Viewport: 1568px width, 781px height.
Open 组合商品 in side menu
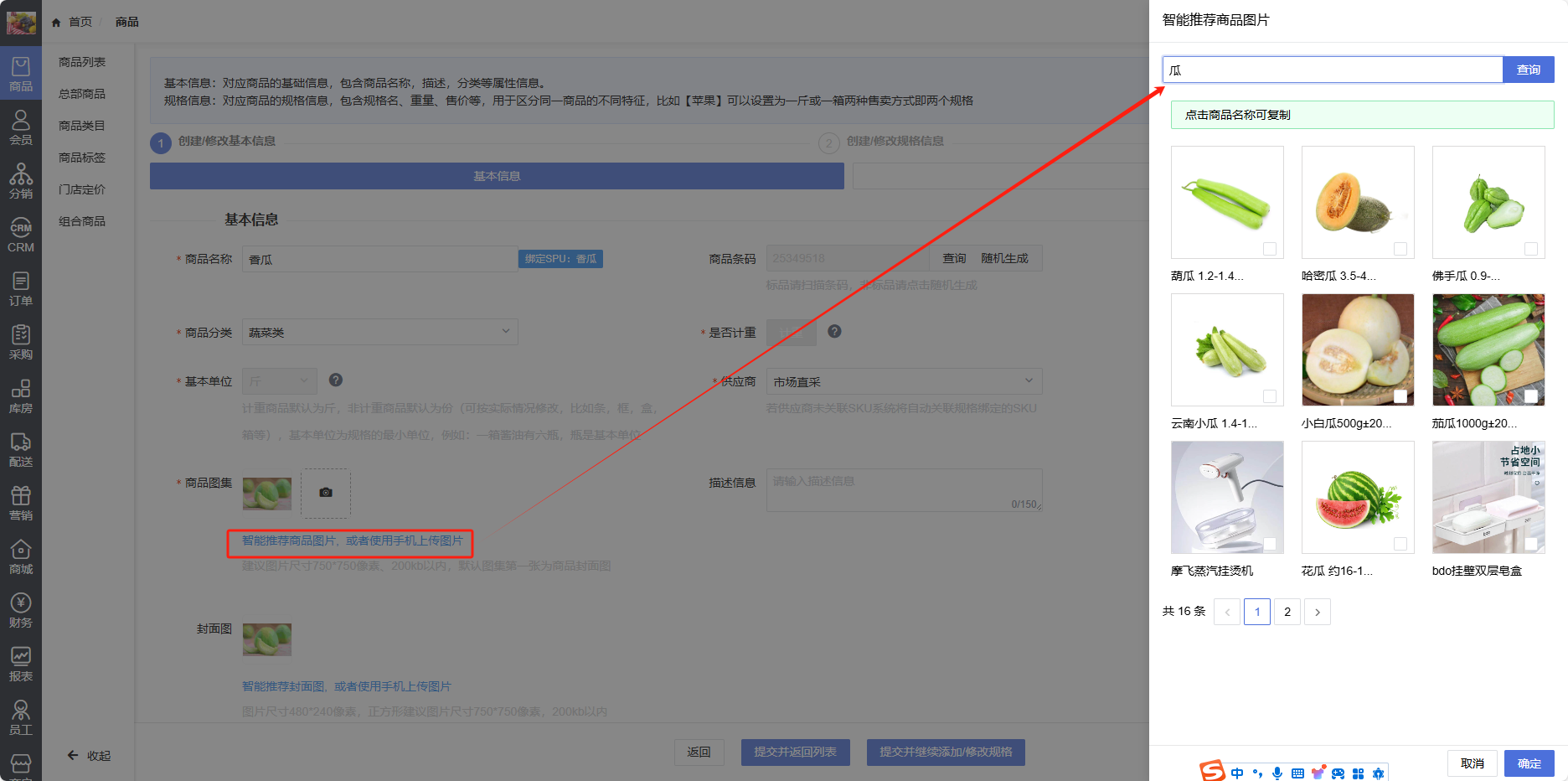82,221
